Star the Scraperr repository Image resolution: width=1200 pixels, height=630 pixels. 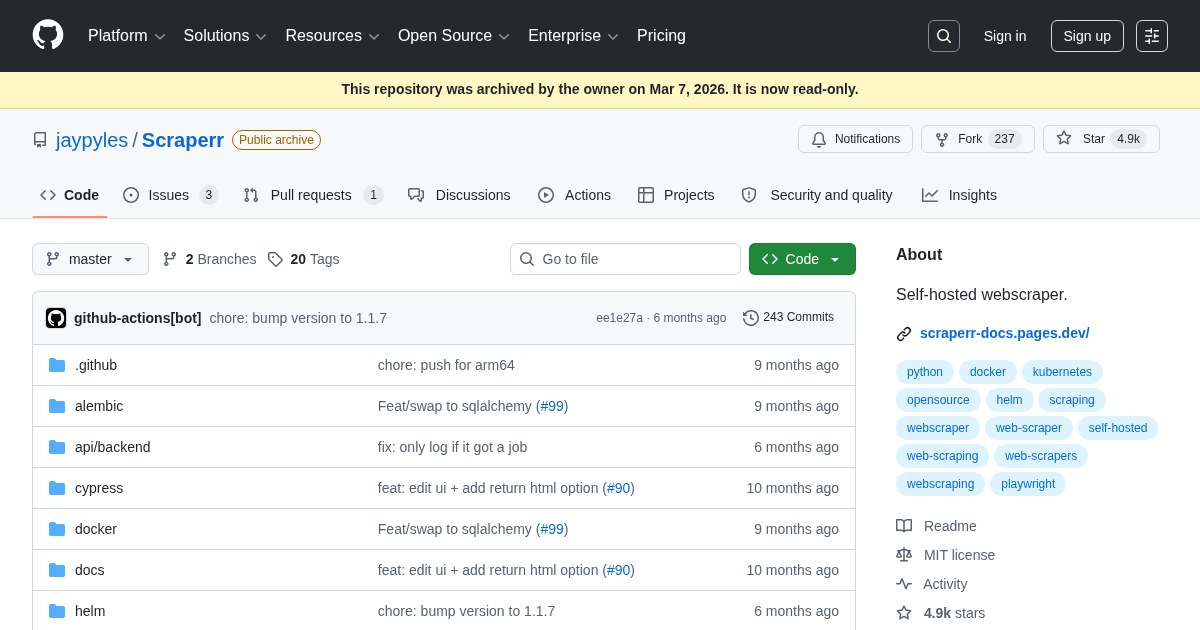(x=1101, y=139)
